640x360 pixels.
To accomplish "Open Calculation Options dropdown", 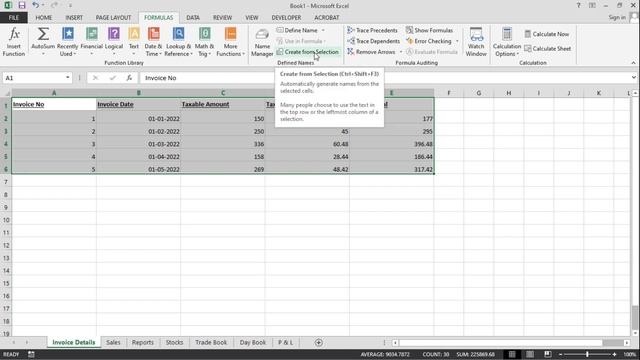I will click(x=507, y=42).
